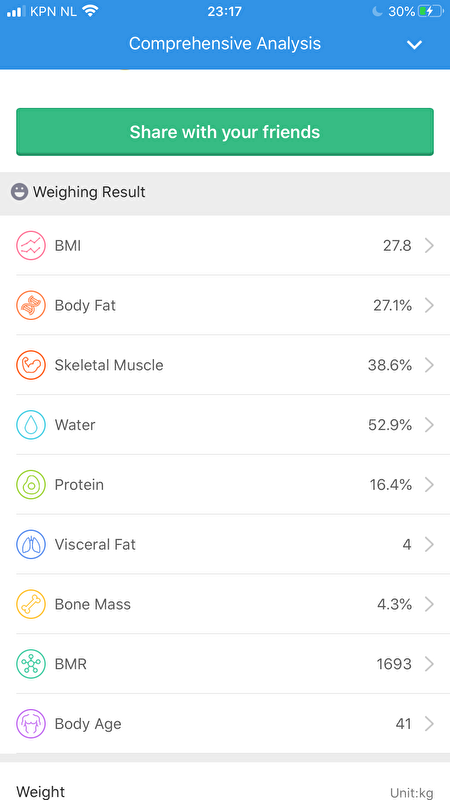
Task: Tap the green Protein avocado icon
Action: 31,485
